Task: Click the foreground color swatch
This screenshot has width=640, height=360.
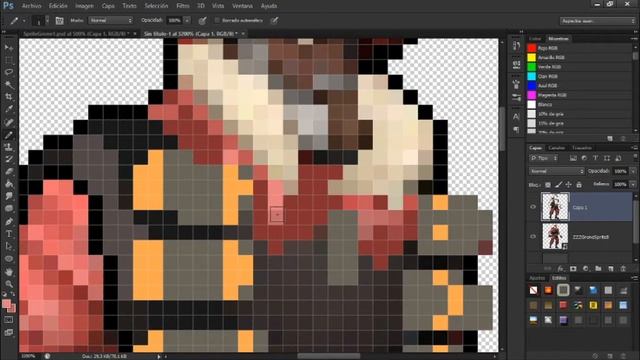Action: click(6, 304)
